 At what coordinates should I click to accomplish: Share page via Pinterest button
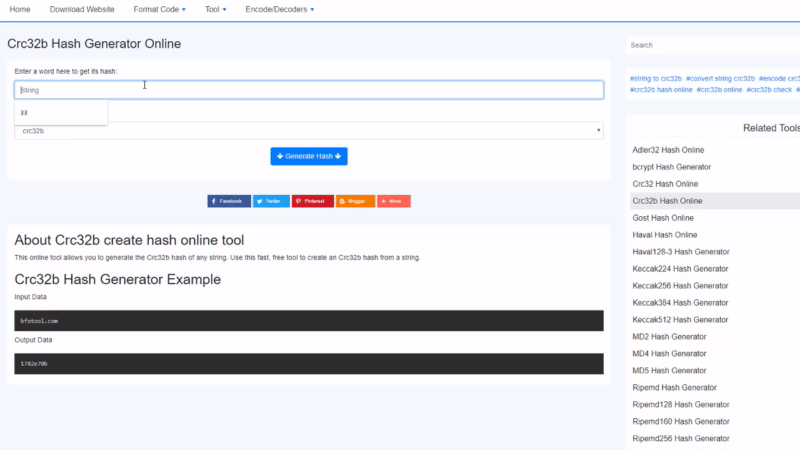[313, 201]
